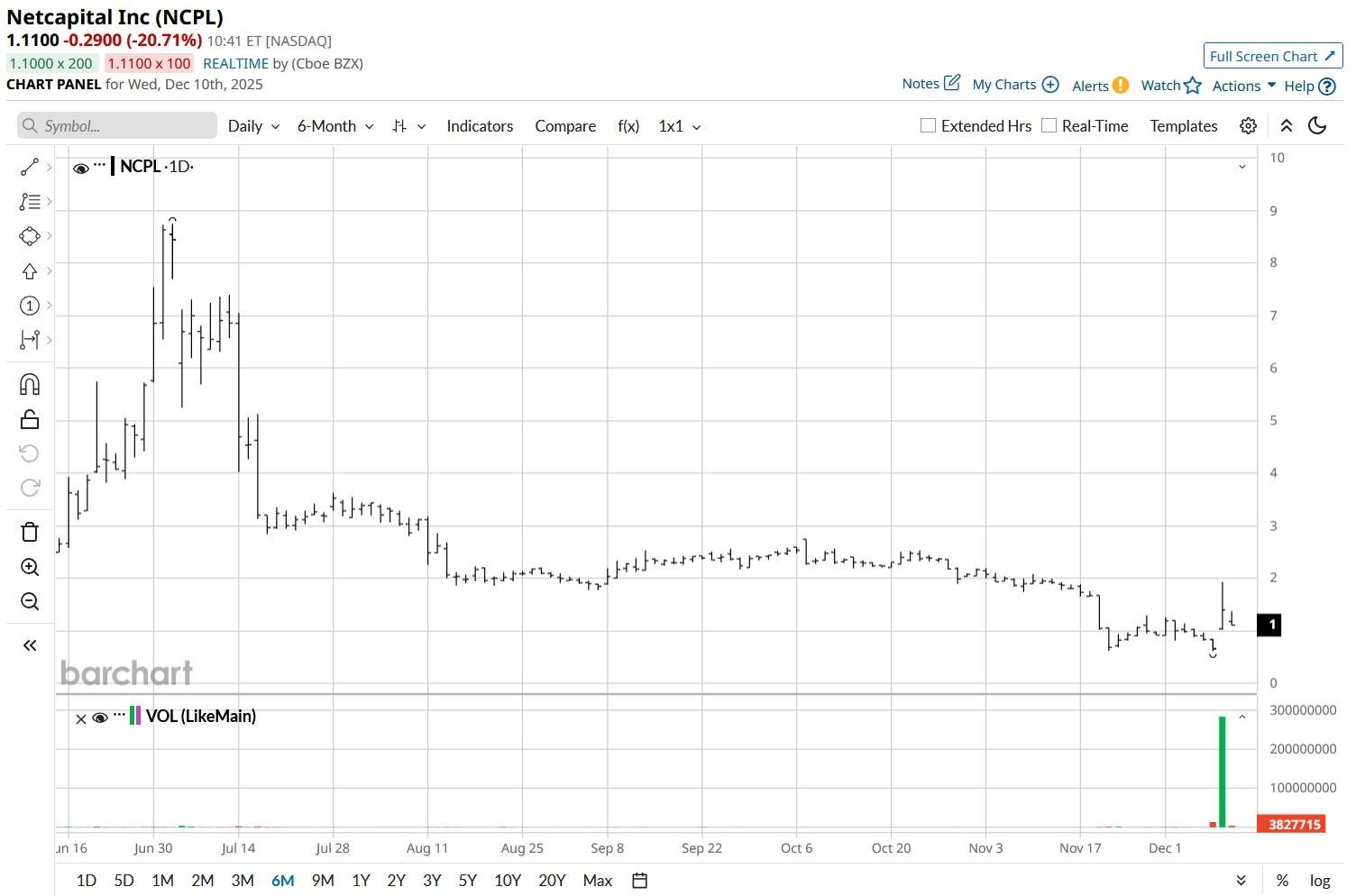The width and height of the screenshot is (1356, 896).
Task: Click the black NCPL series color bar
Action: [x=113, y=167]
